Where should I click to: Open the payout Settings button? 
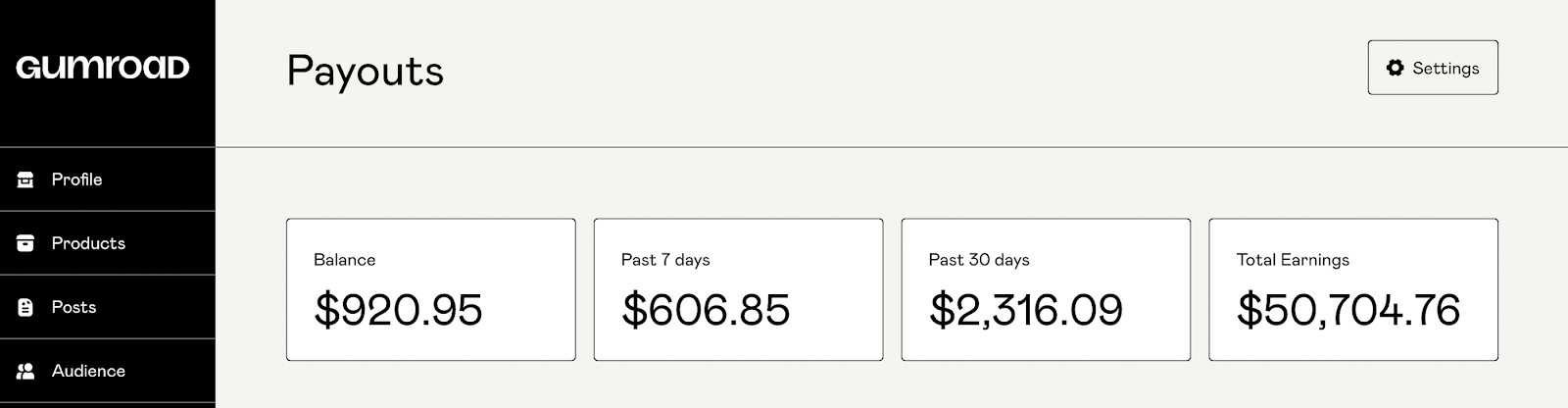pos(1433,68)
